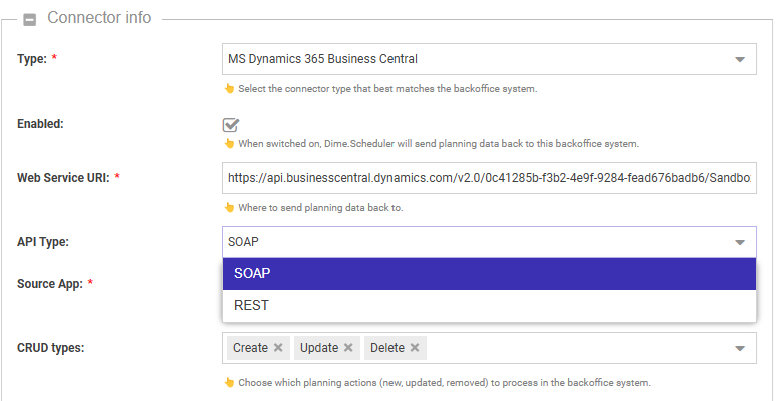Viewport: 781px width, 401px height.
Task: Click the Web Service URI field
Action: point(488,178)
